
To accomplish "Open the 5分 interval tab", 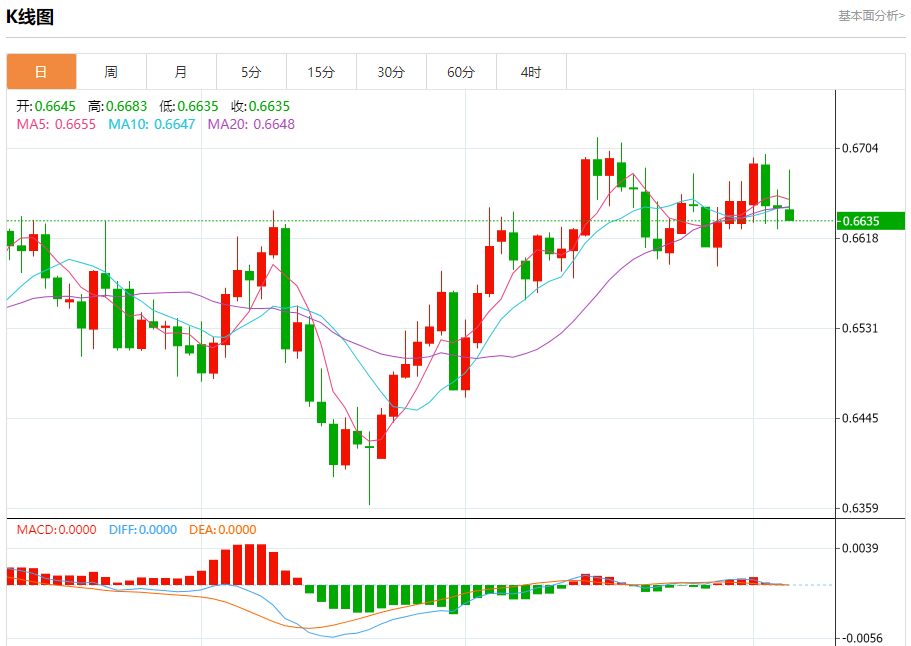I will 251,72.
